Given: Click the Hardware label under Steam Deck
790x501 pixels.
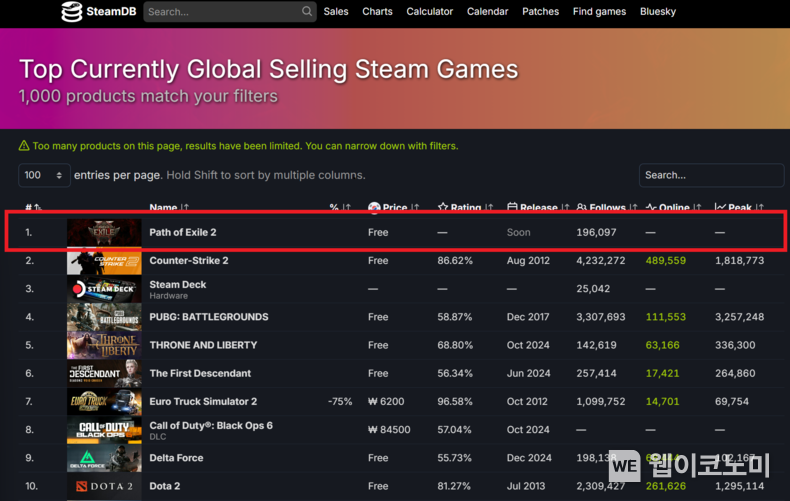Looking at the screenshot, I should 169,296.
